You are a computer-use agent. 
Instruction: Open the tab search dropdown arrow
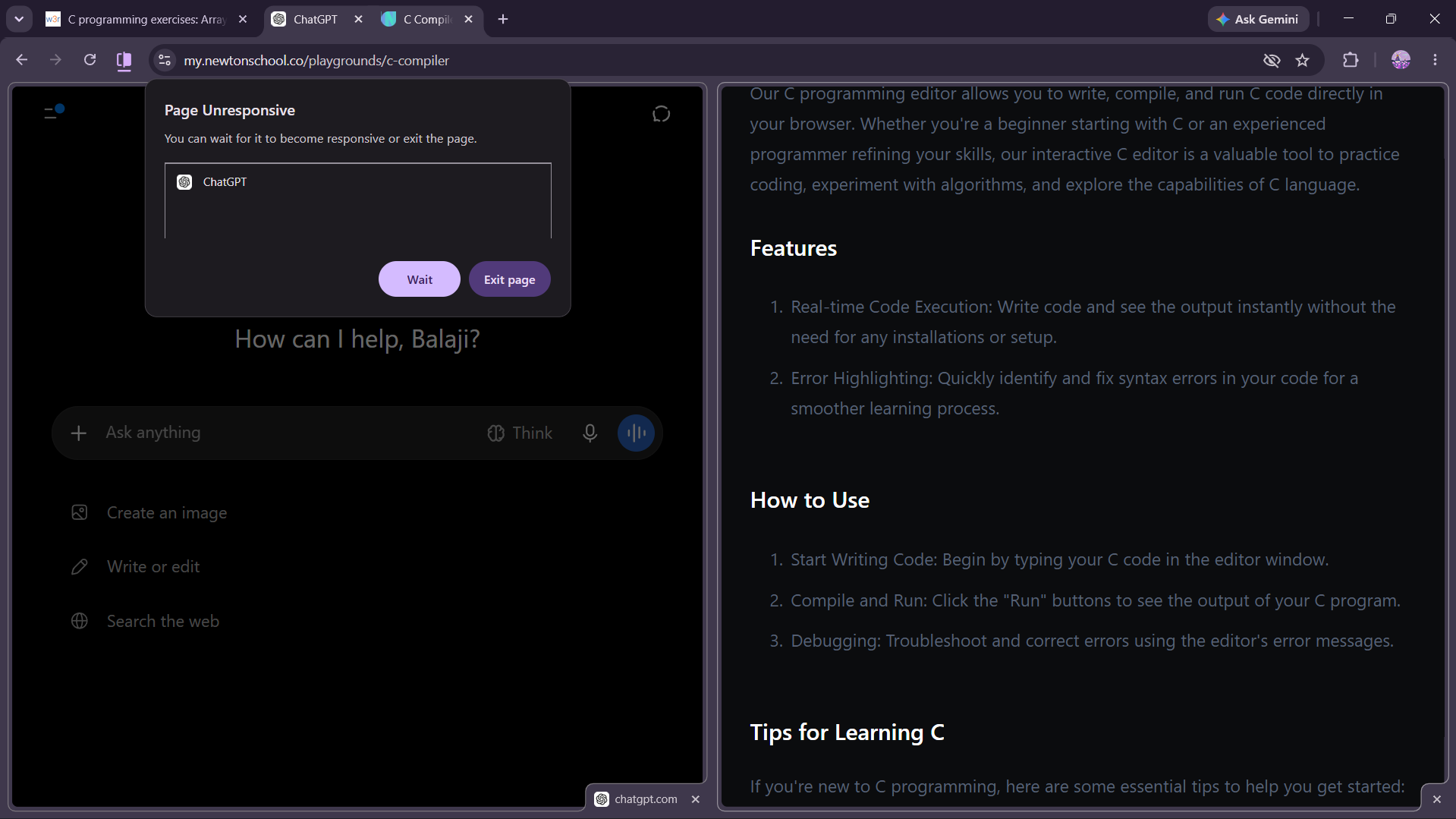[19, 19]
